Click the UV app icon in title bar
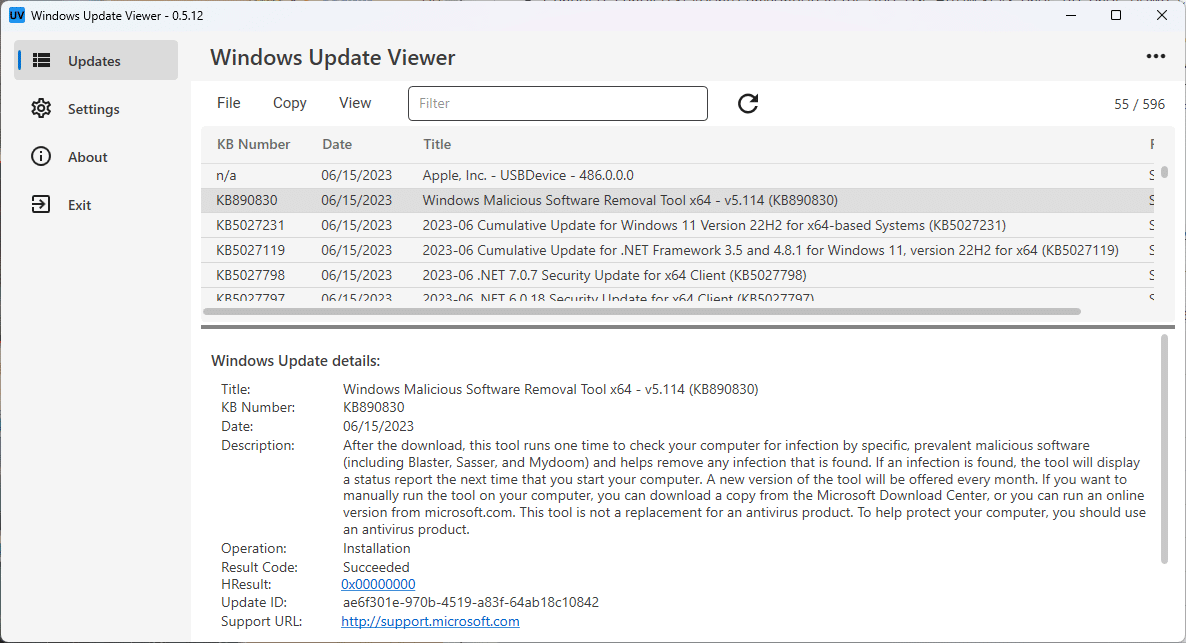 click(x=14, y=15)
